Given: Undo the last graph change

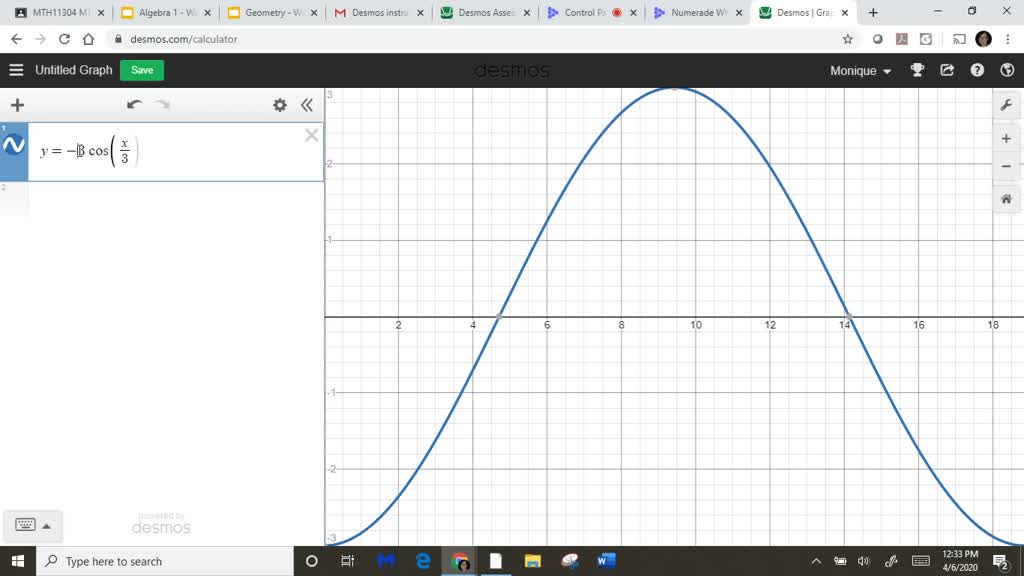Looking at the screenshot, I should (135, 104).
